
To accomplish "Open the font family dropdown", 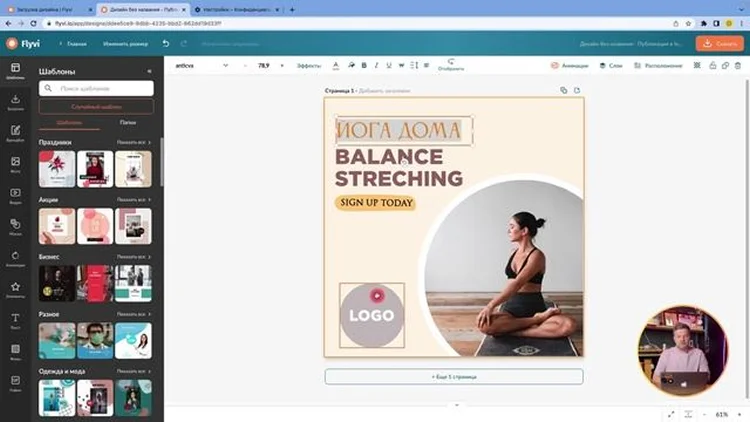I will click(x=201, y=66).
